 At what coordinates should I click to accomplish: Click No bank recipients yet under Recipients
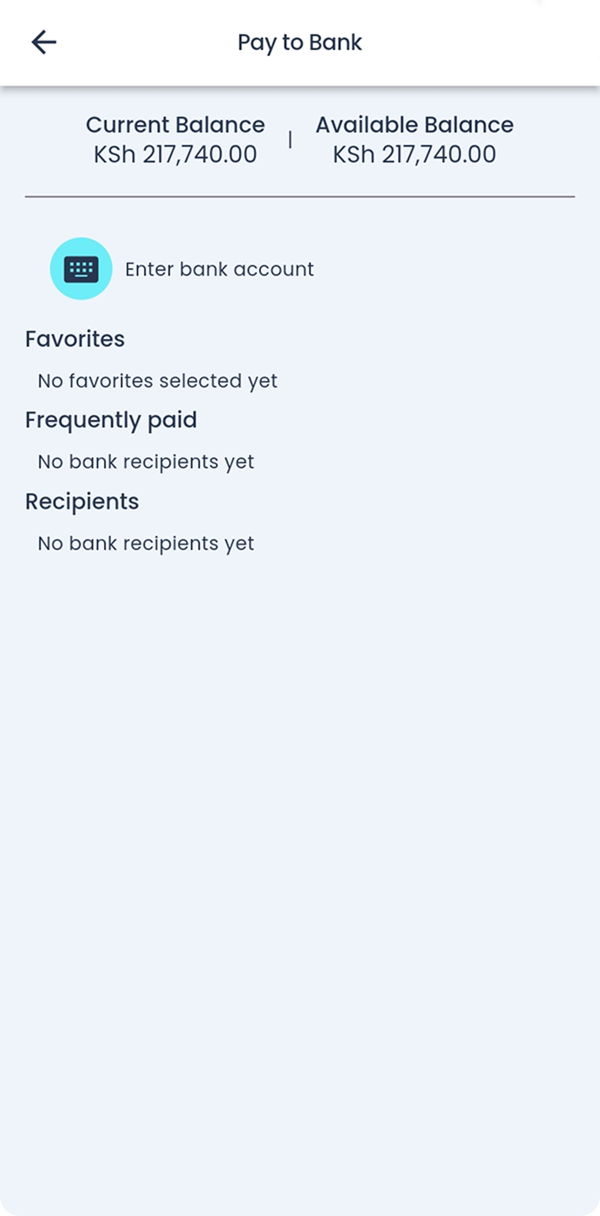click(x=145, y=543)
